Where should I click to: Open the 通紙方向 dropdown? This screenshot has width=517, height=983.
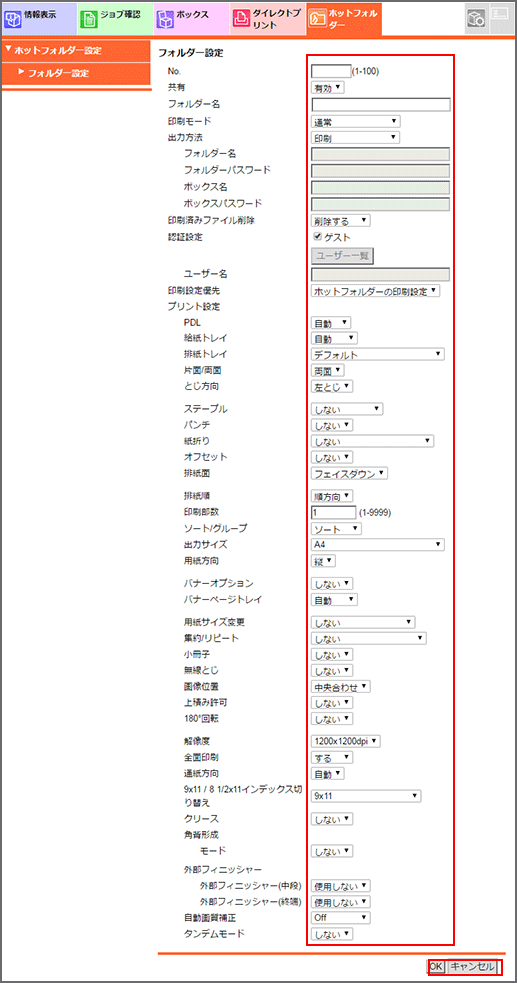328,774
